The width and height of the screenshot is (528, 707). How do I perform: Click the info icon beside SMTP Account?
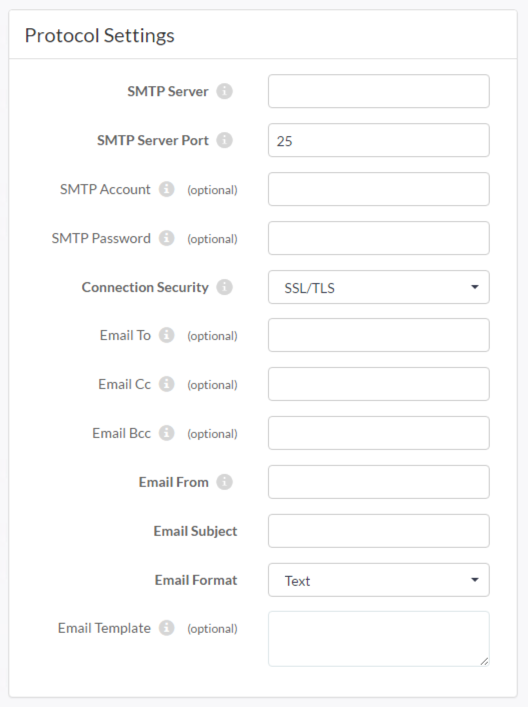tap(166, 189)
